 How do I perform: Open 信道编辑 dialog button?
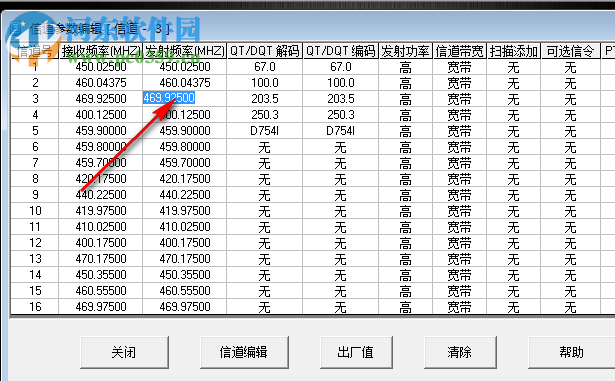click(244, 352)
